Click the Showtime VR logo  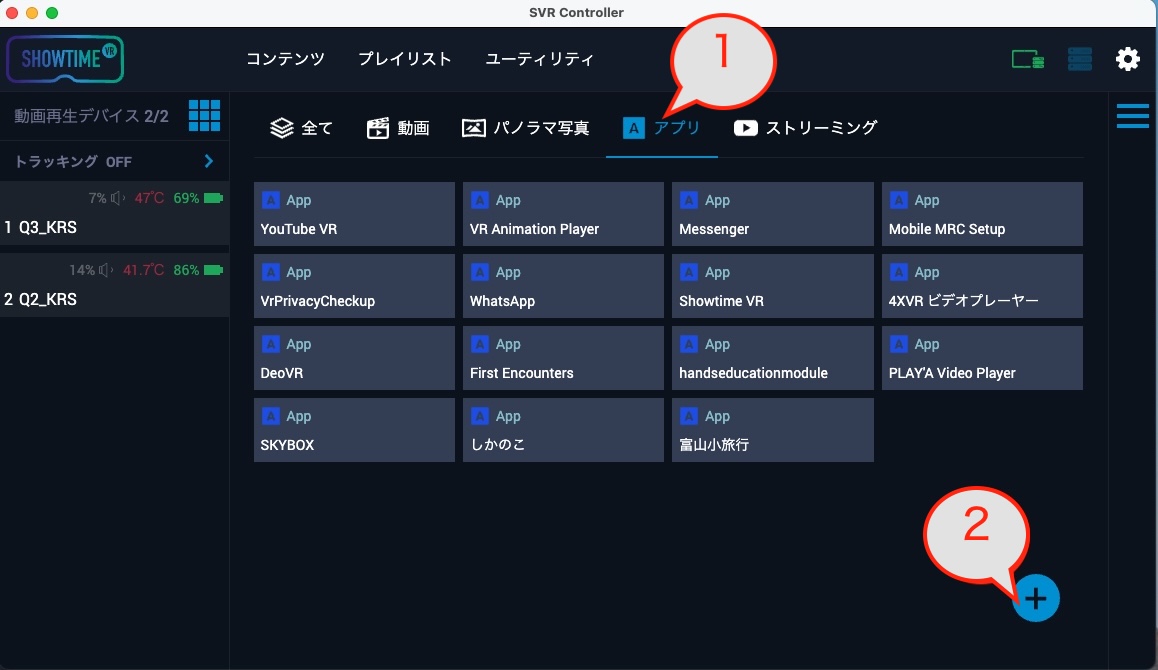65,59
